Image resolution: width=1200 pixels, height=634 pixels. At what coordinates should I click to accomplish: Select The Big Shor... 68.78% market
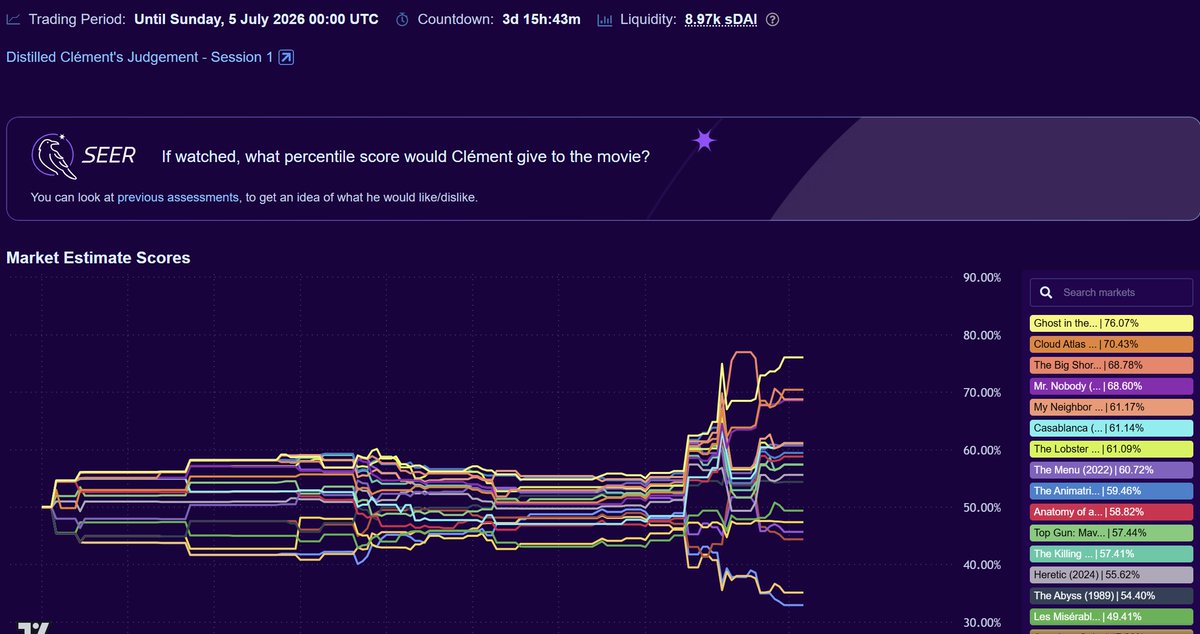(1111, 365)
